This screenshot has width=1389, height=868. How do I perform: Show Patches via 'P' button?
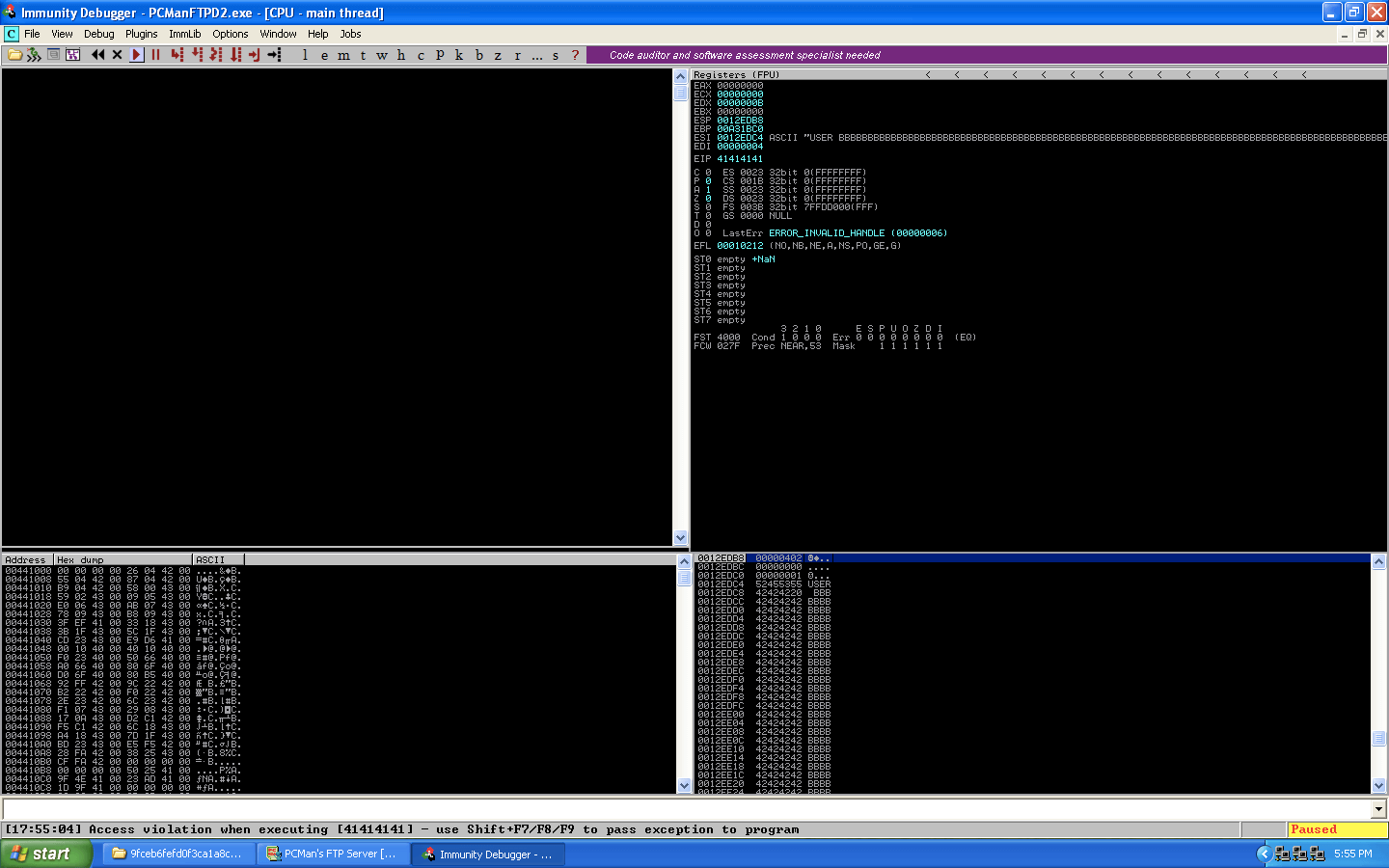coord(440,55)
